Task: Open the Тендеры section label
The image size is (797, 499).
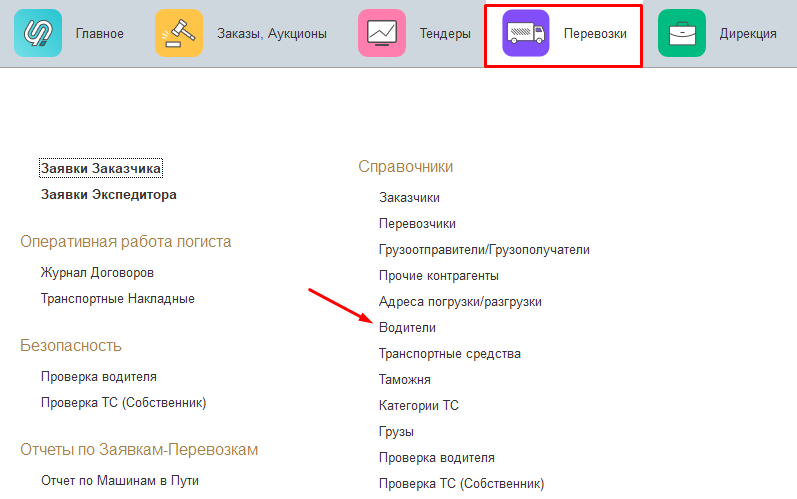Action: coord(445,34)
